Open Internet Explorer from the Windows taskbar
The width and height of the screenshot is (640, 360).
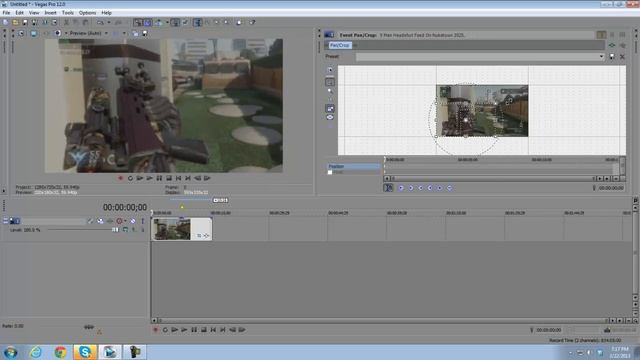coord(36,352)
